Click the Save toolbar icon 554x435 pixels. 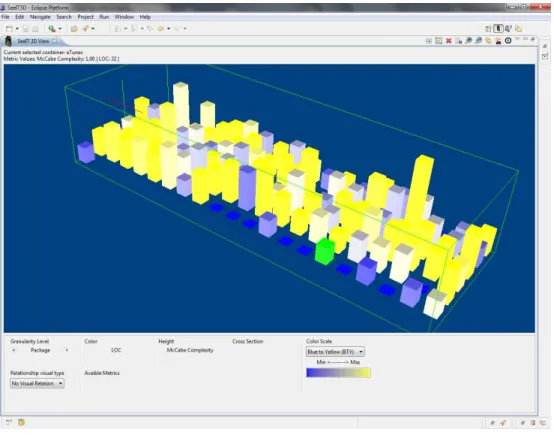26,29
